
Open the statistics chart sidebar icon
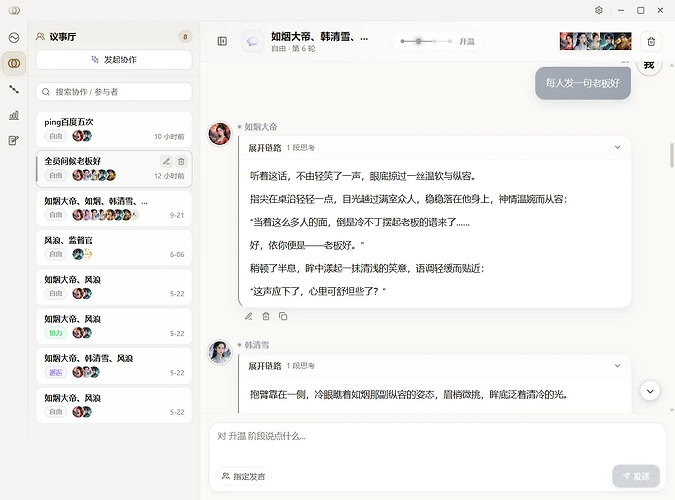[14, 115]
